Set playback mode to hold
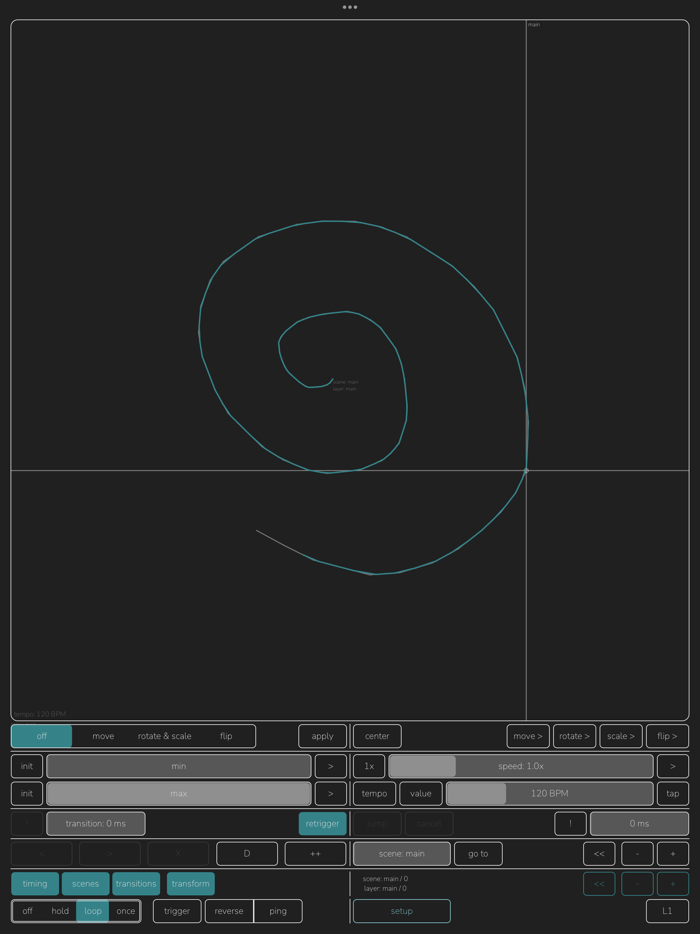 60,911
